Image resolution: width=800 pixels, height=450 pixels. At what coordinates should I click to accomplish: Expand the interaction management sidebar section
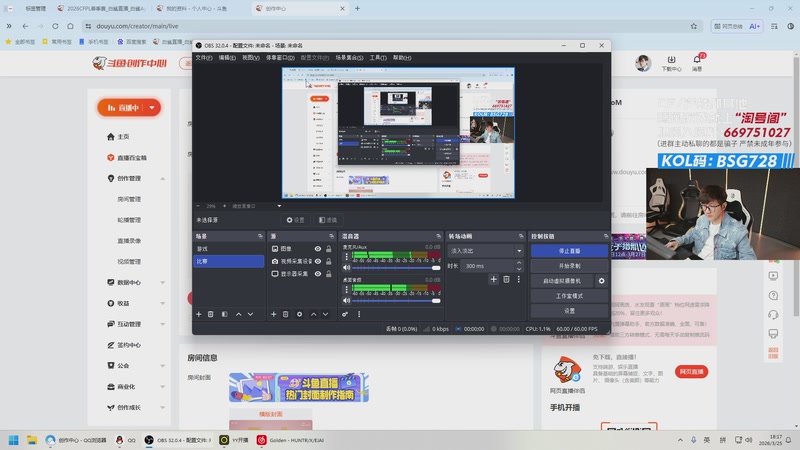click(163, 324)
